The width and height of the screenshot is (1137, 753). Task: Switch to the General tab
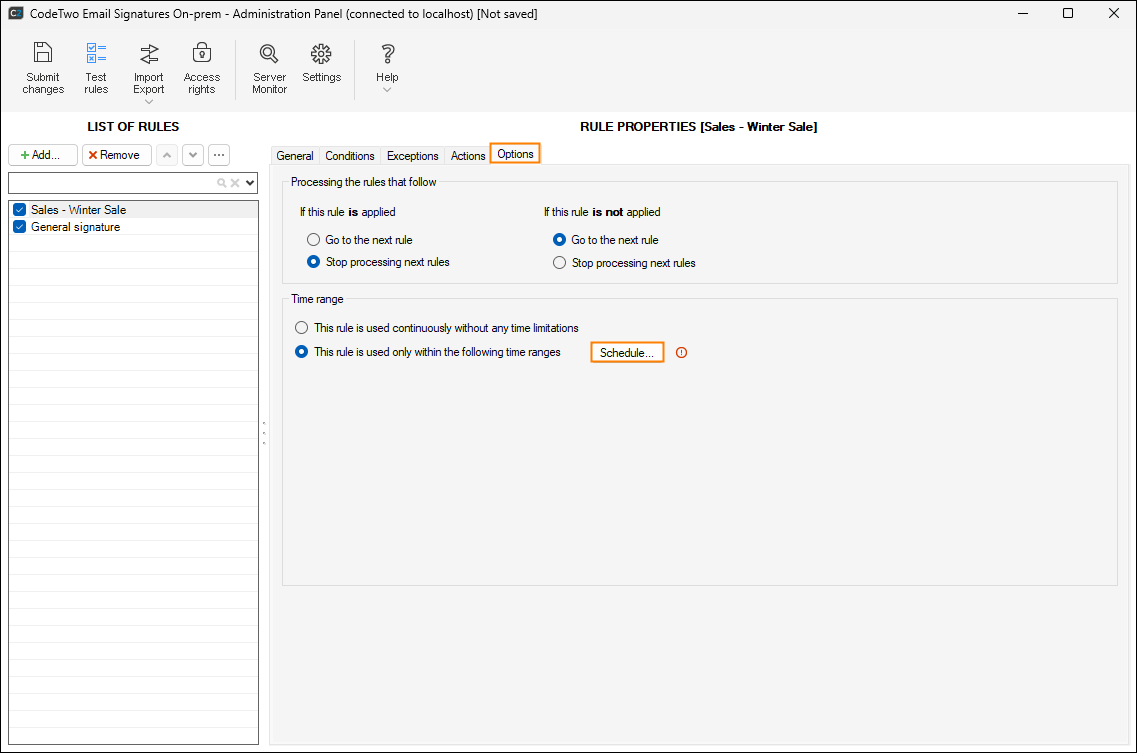coord(294,156)
